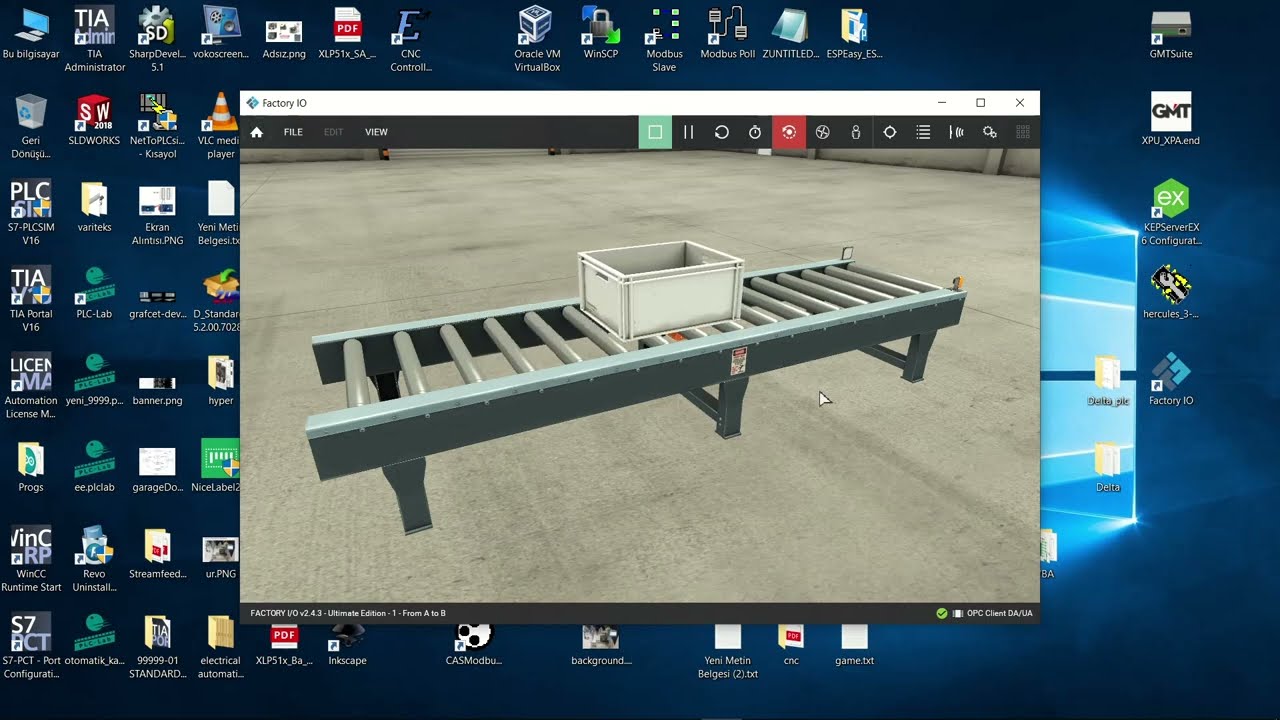Click the green connection check icon
Screen dimensions: 1280x720
pyautogui.click(x=942, y=613)
